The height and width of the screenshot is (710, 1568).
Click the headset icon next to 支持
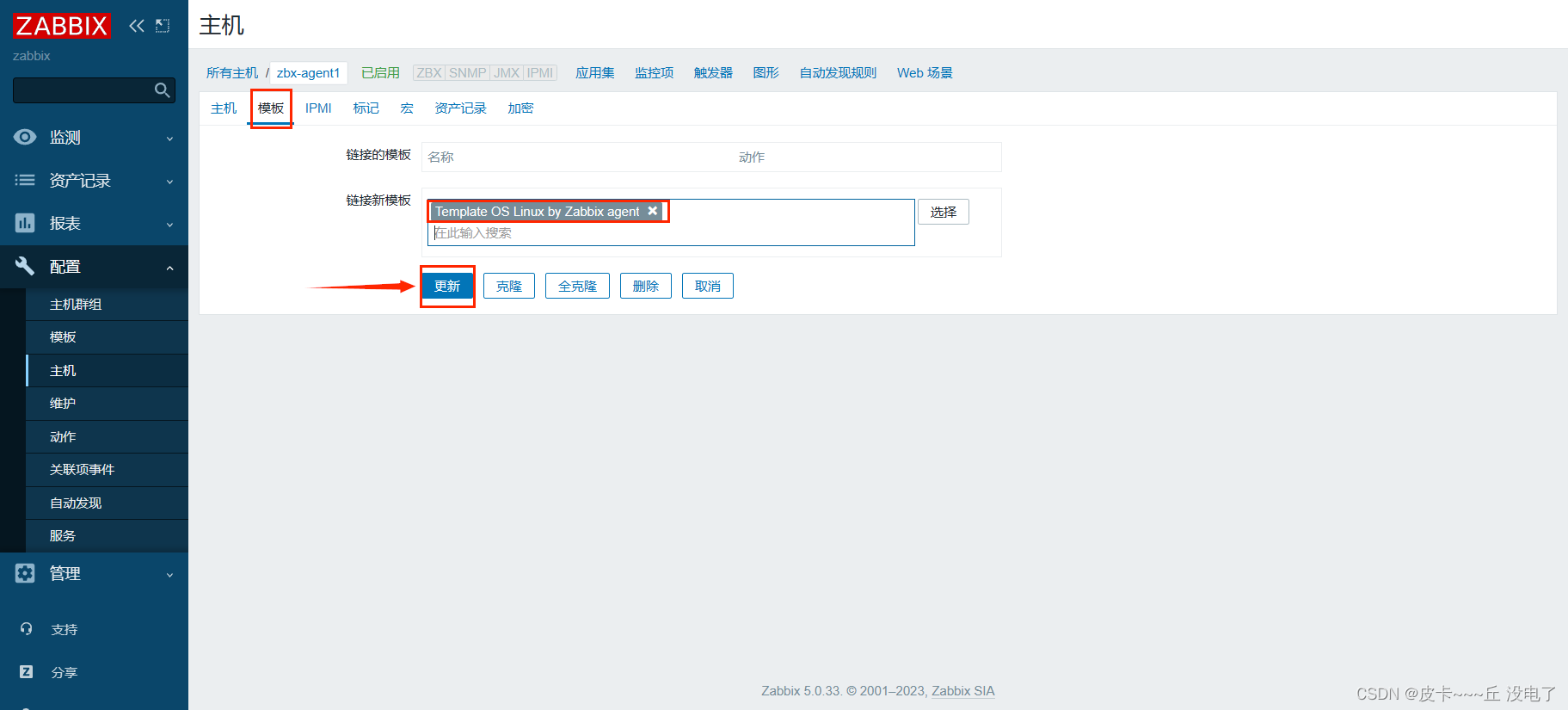[x=26, y=629]
